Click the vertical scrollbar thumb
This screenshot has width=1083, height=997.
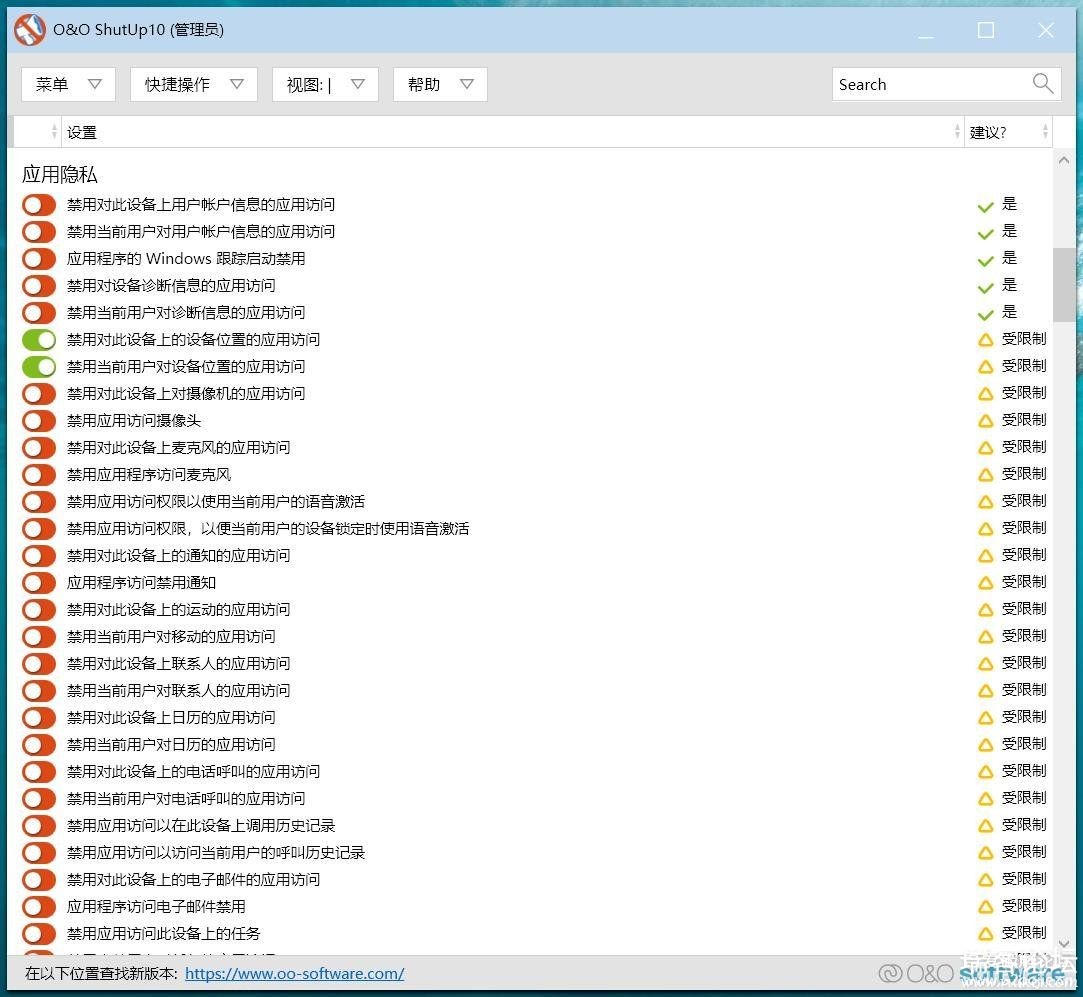1064,285
